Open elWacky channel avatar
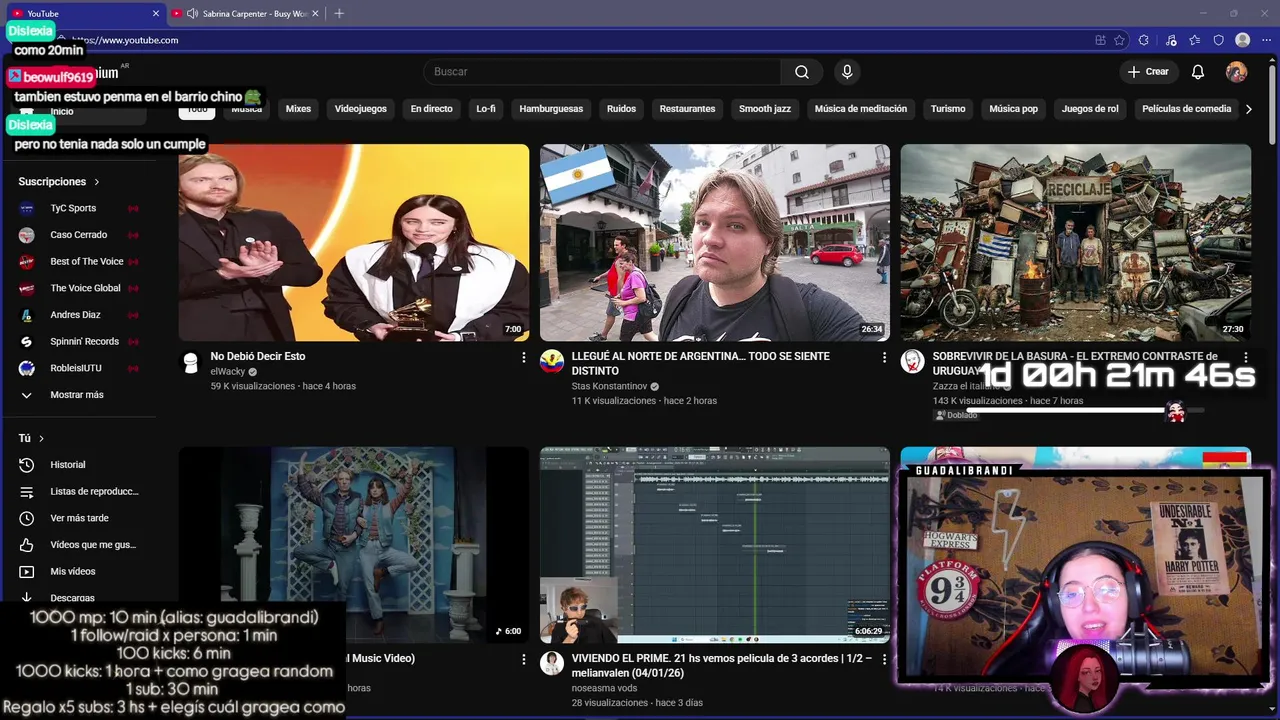1280x720 pixels. pos(191,362)
